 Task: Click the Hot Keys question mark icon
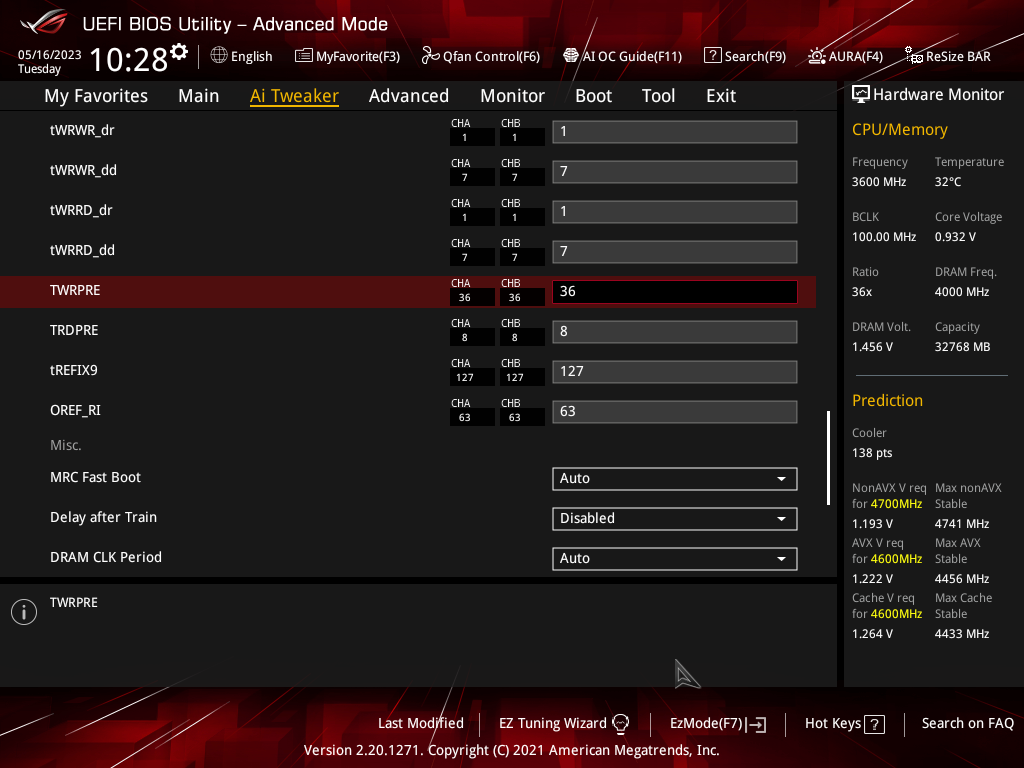(x=874, y=724)
